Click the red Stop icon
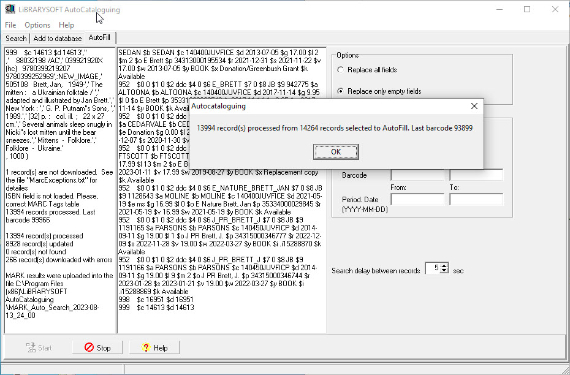This screenshot has width=570, height=375. pos(89,347)
